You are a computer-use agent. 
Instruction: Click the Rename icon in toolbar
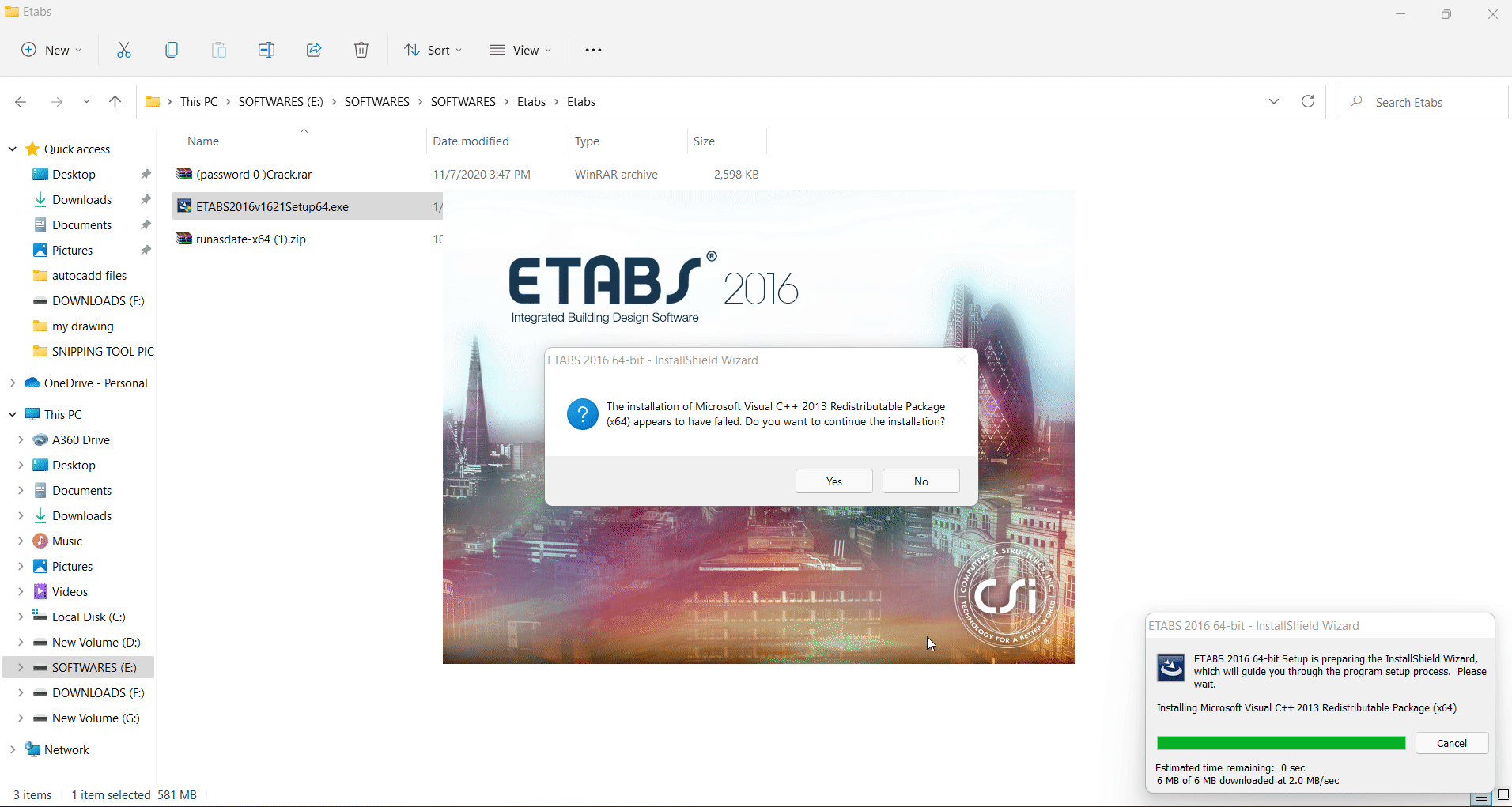266,50
